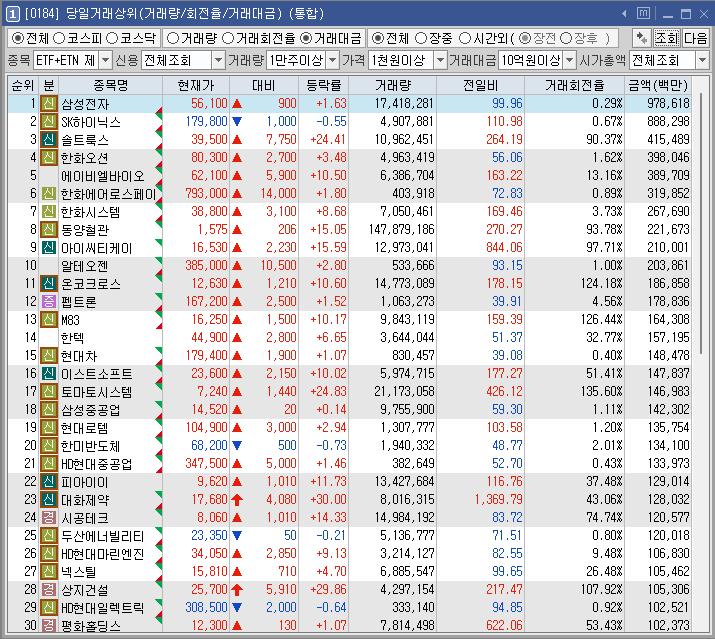
Task: Select the 코스닥 radio button
Action: 112,38
